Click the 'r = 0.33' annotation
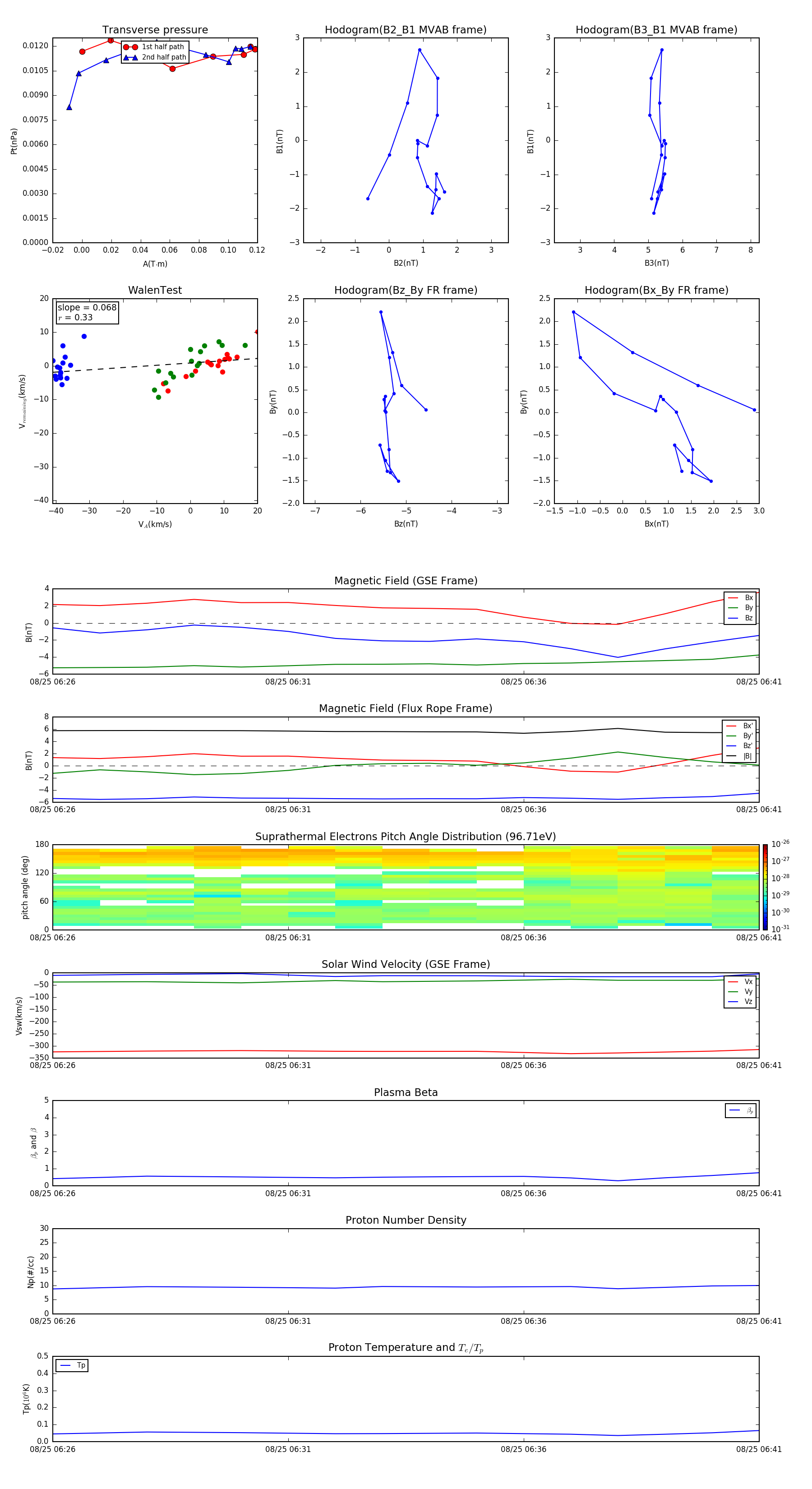812x1489 pixels. 75,317
